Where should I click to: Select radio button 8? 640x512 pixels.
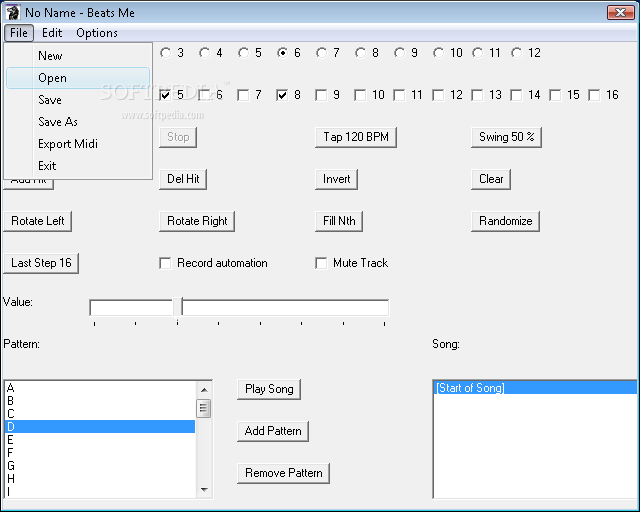(x=361, y=53)
